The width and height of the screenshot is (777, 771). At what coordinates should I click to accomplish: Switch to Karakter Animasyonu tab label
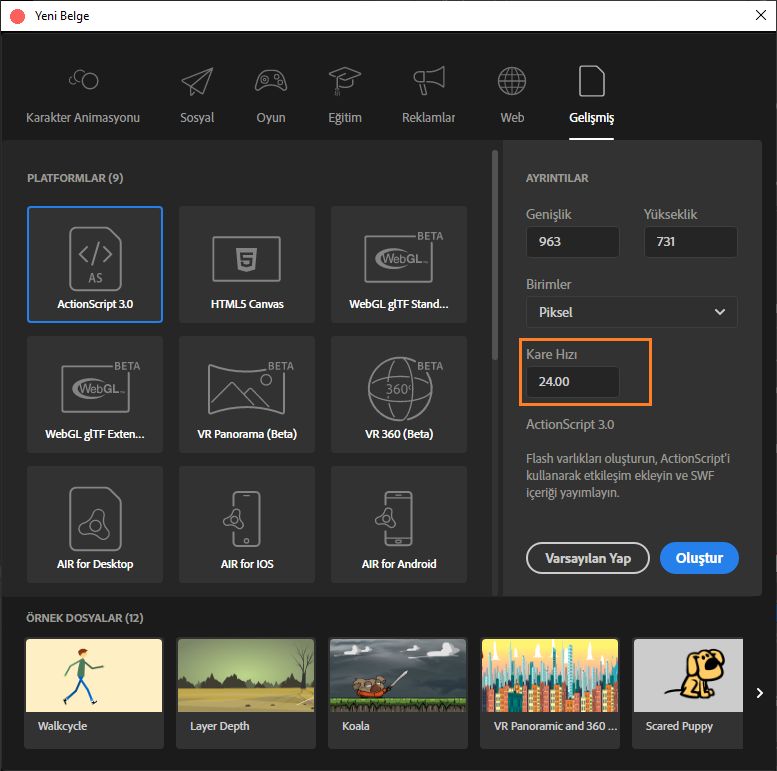[83, 117]
